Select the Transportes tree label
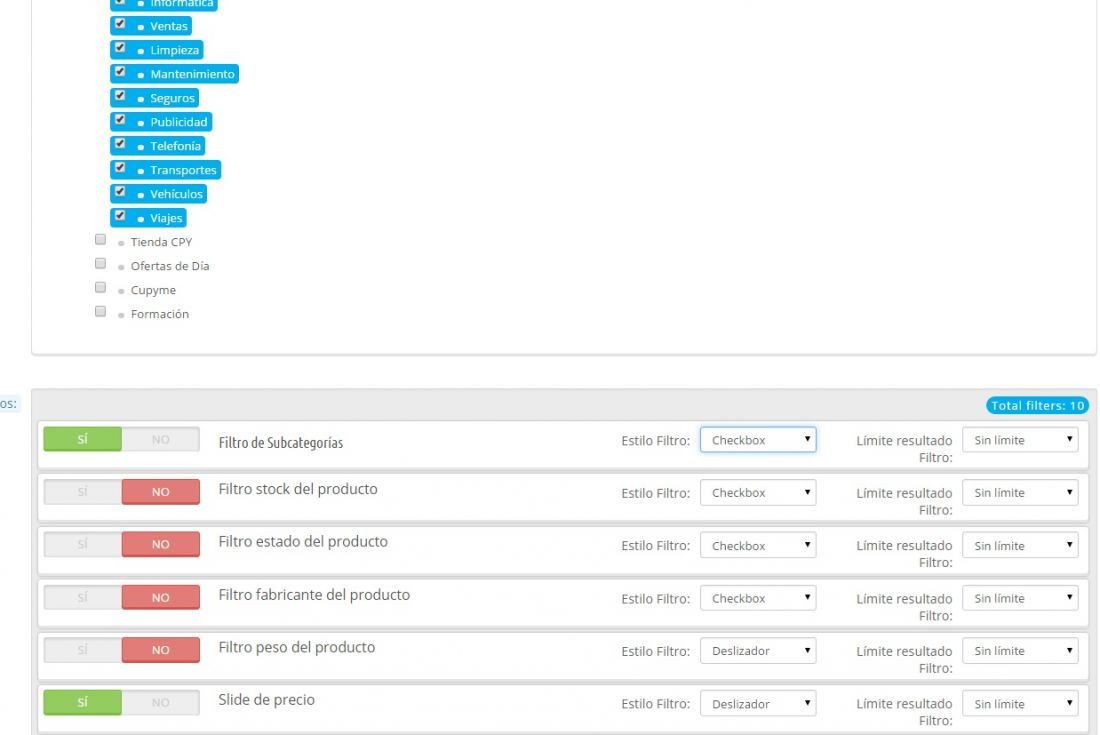 click(x=183, y=170)
